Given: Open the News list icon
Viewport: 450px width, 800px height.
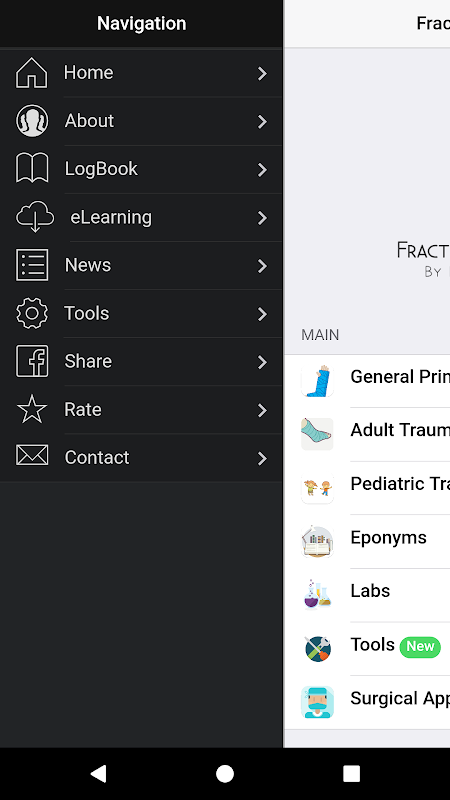Looking at the screenshot, I should [x=32, y=265].
